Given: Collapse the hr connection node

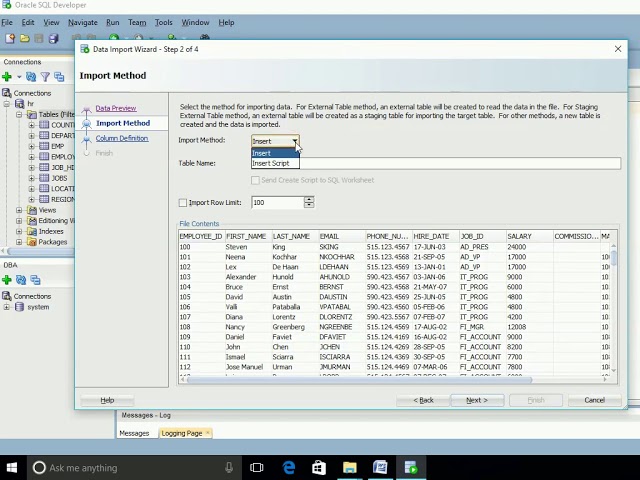Looking at the screenshot, I should click(7, 104).
